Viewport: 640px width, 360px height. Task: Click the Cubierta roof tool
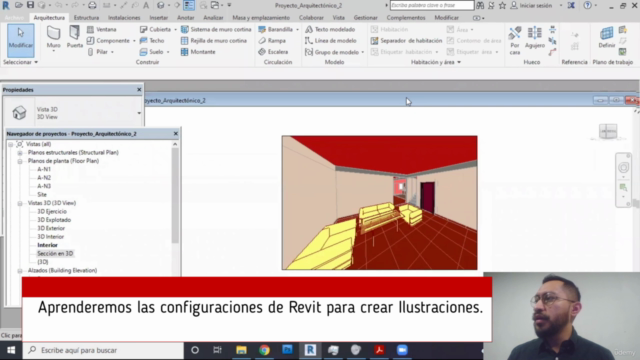click(155, 29)
